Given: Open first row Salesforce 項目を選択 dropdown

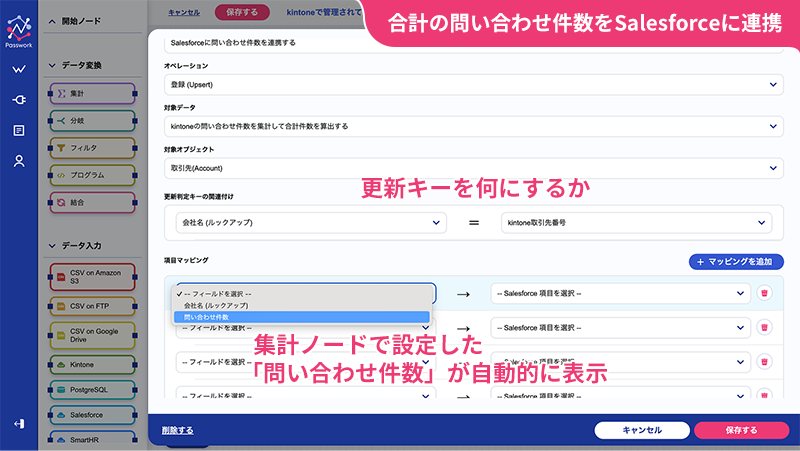Looking at the screenshot, I should [x=620, y=293].
